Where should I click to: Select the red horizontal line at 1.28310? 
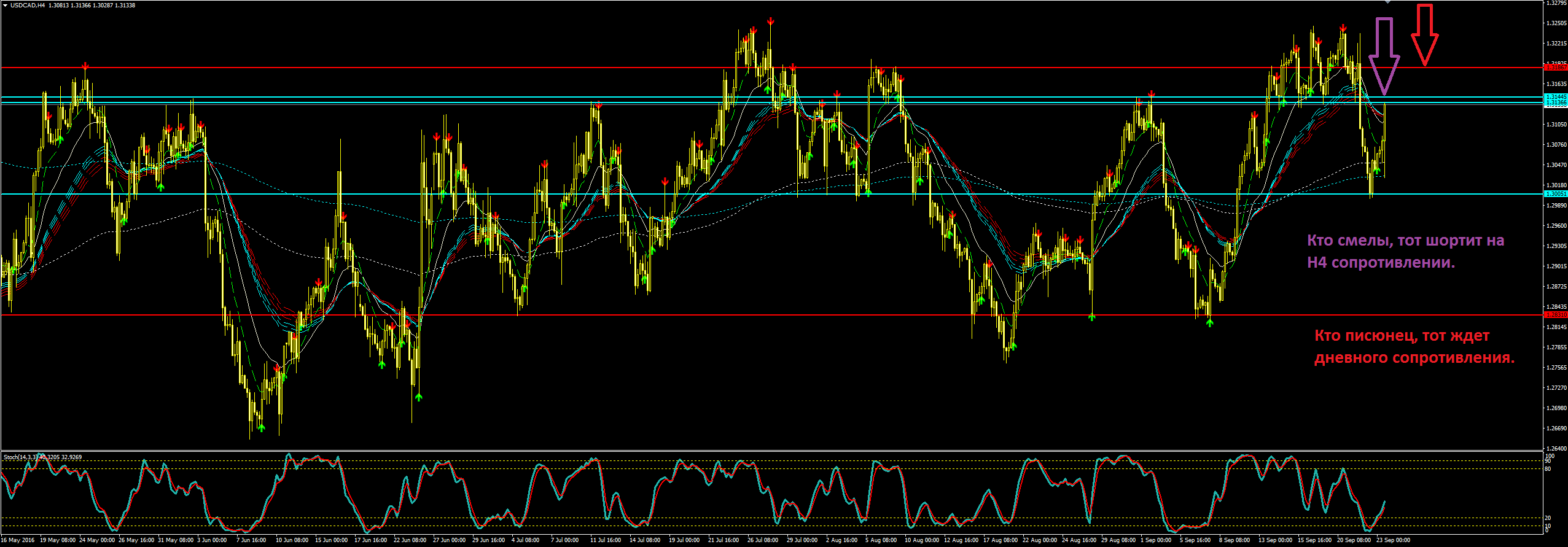click(x=772, y=315)
